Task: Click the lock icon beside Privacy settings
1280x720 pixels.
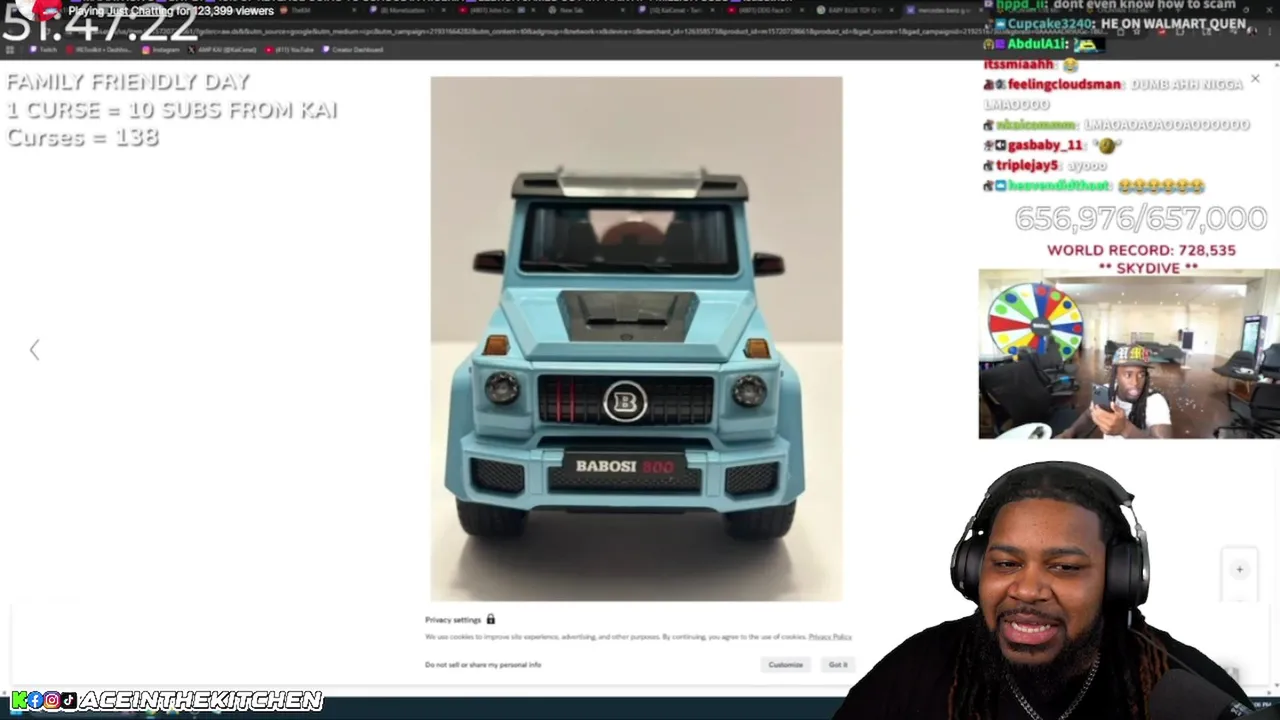Action: pyautogui.click(x=490, y=620)
